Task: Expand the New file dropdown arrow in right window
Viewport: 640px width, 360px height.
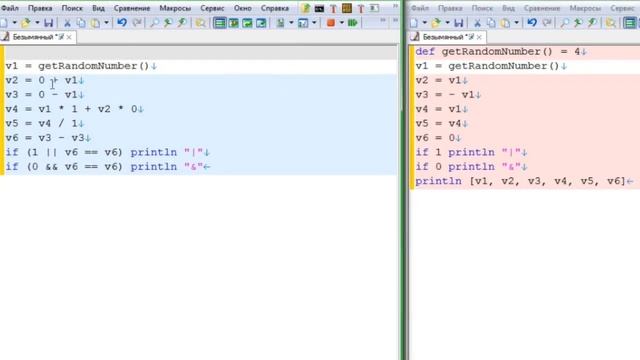Action: point(424,23)
